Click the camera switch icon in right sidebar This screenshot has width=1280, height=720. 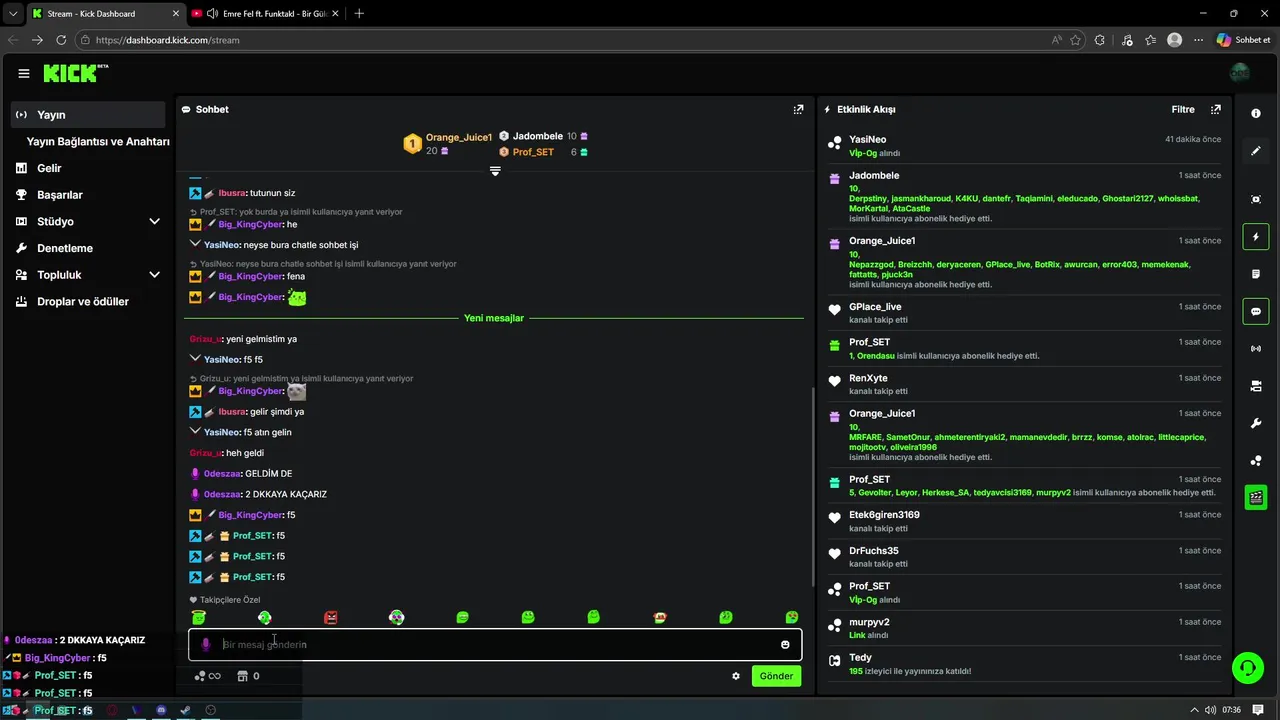pyautogui.click(x=1256, y=386)
